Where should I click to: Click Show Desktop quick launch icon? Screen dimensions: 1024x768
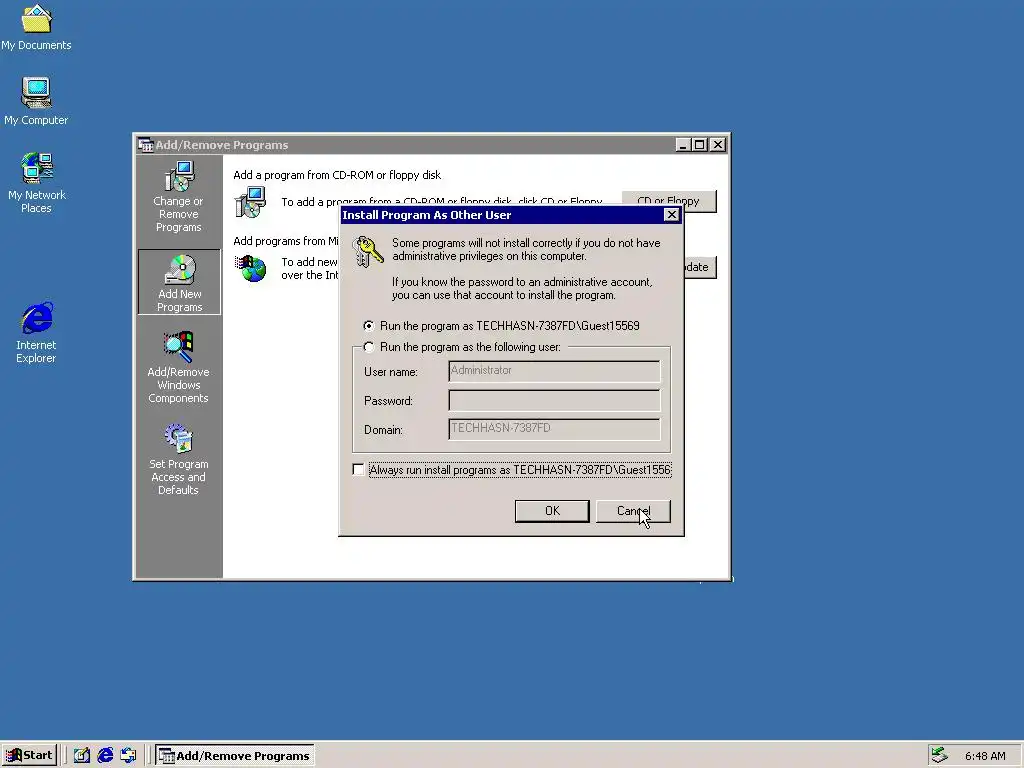82,756
